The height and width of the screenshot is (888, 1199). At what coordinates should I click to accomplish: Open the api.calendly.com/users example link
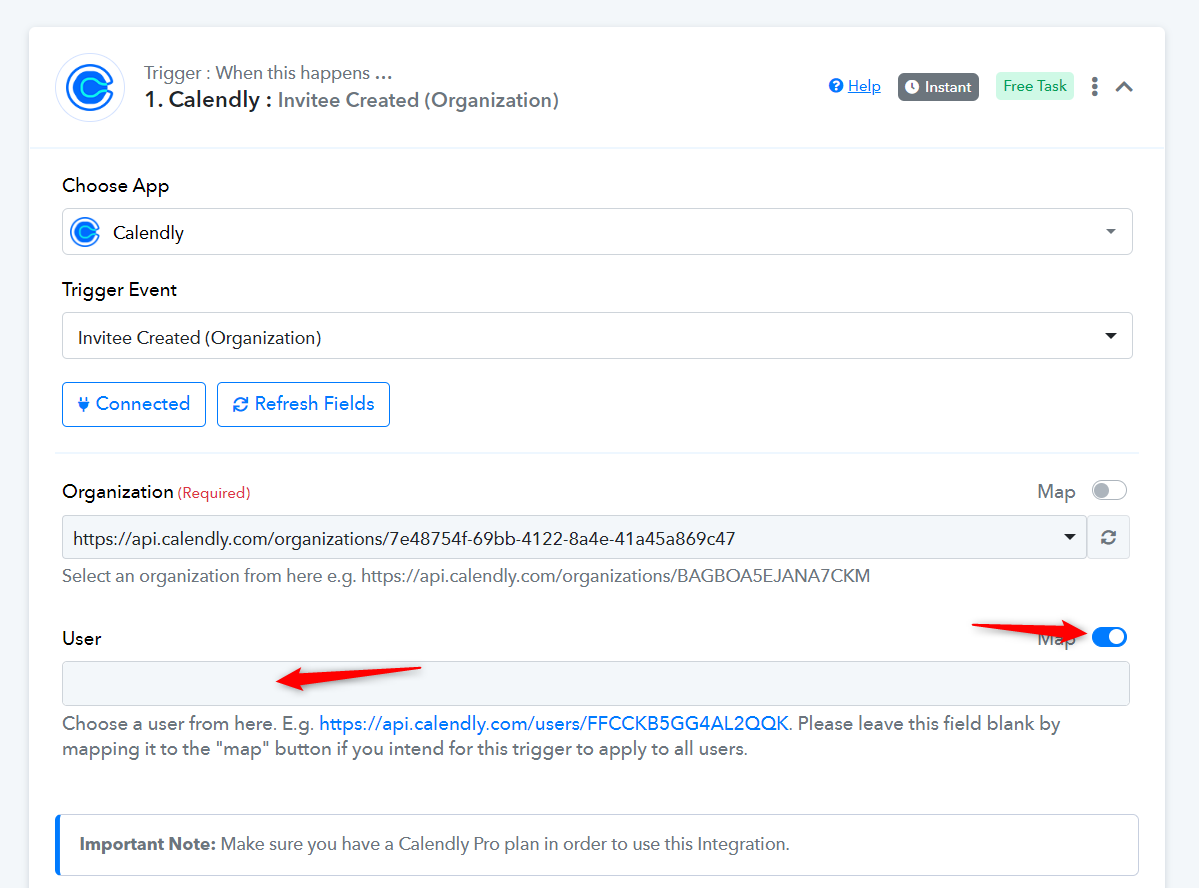click(554, 724)
